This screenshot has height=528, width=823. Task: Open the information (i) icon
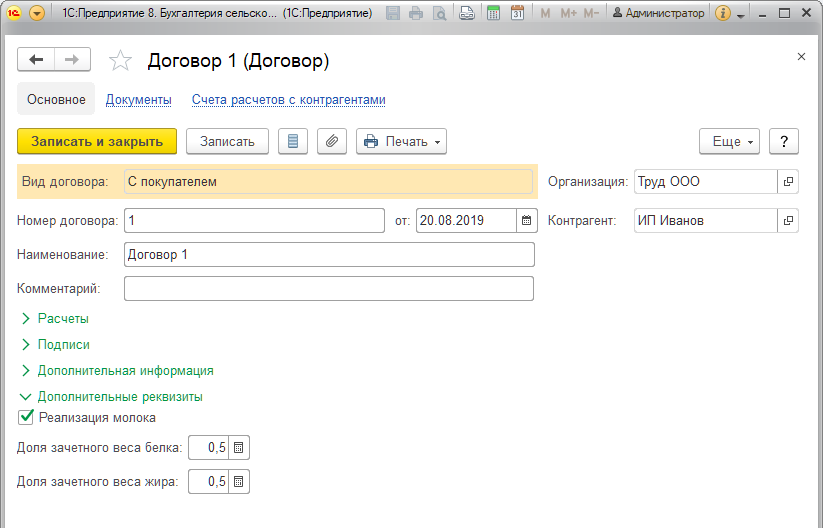pyautogui.click(x=723, y=13)
